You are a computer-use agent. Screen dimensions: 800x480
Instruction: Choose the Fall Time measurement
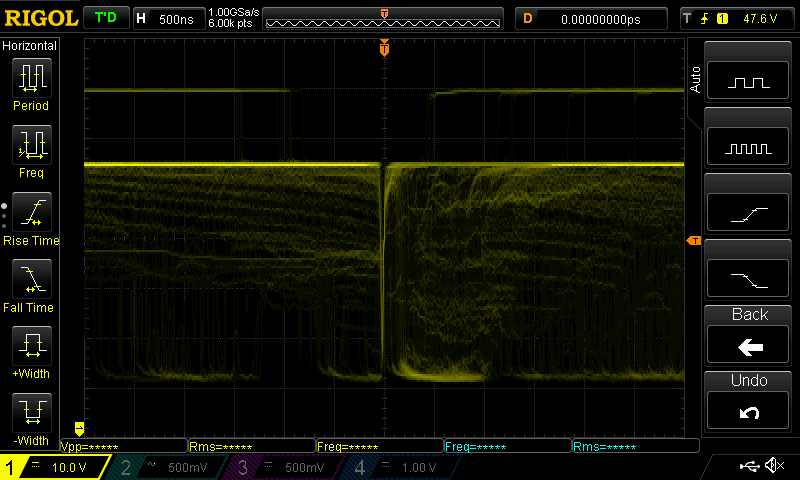click(x=31, y=286)
